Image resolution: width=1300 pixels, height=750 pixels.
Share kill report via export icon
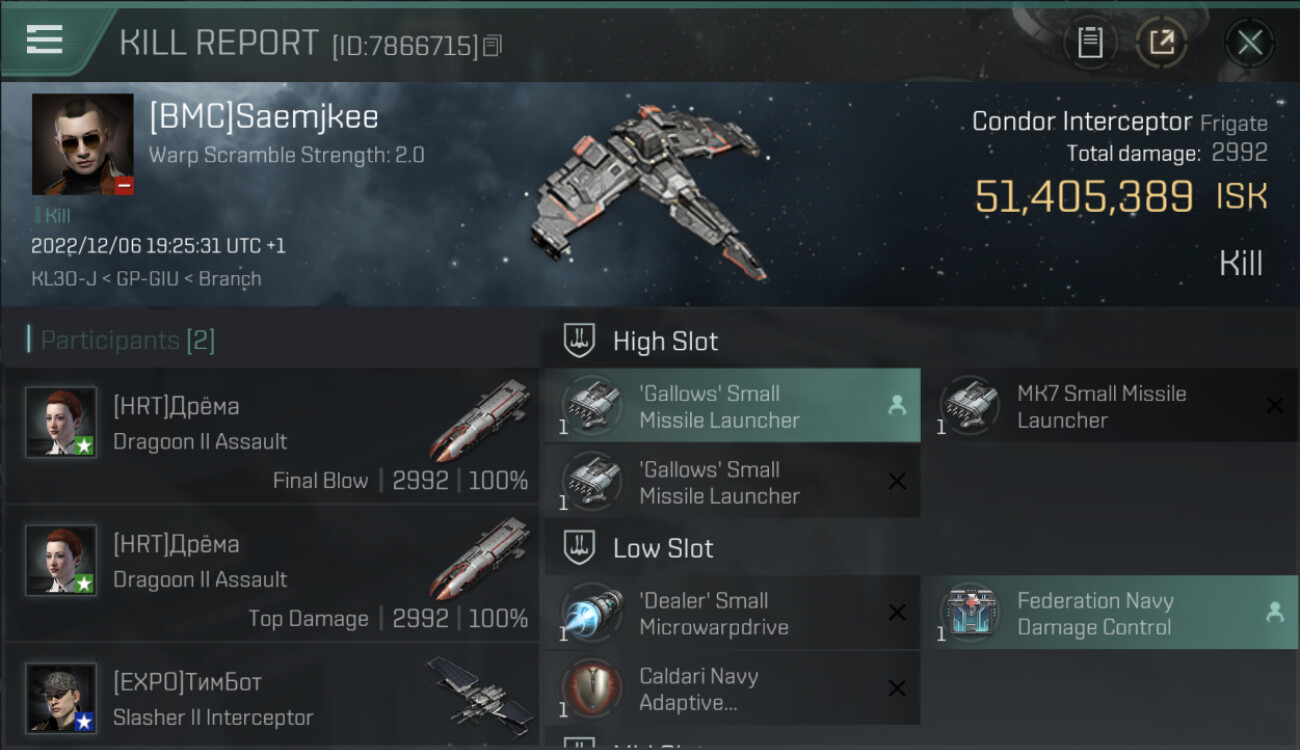click(1161, 43)
